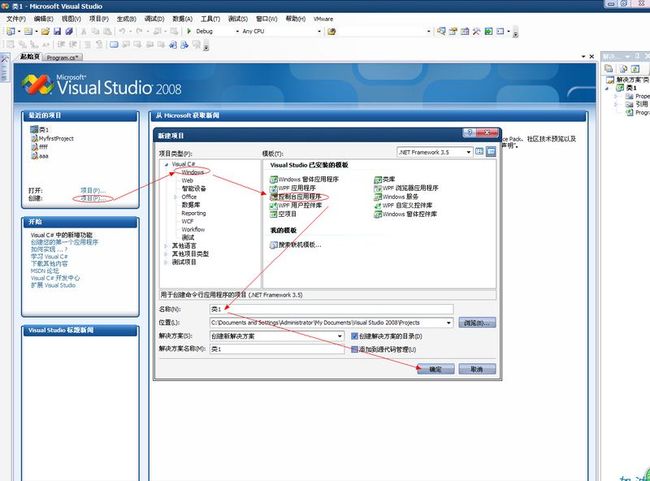Click 创建 项目 link on start page

click(x=91, y=198)
